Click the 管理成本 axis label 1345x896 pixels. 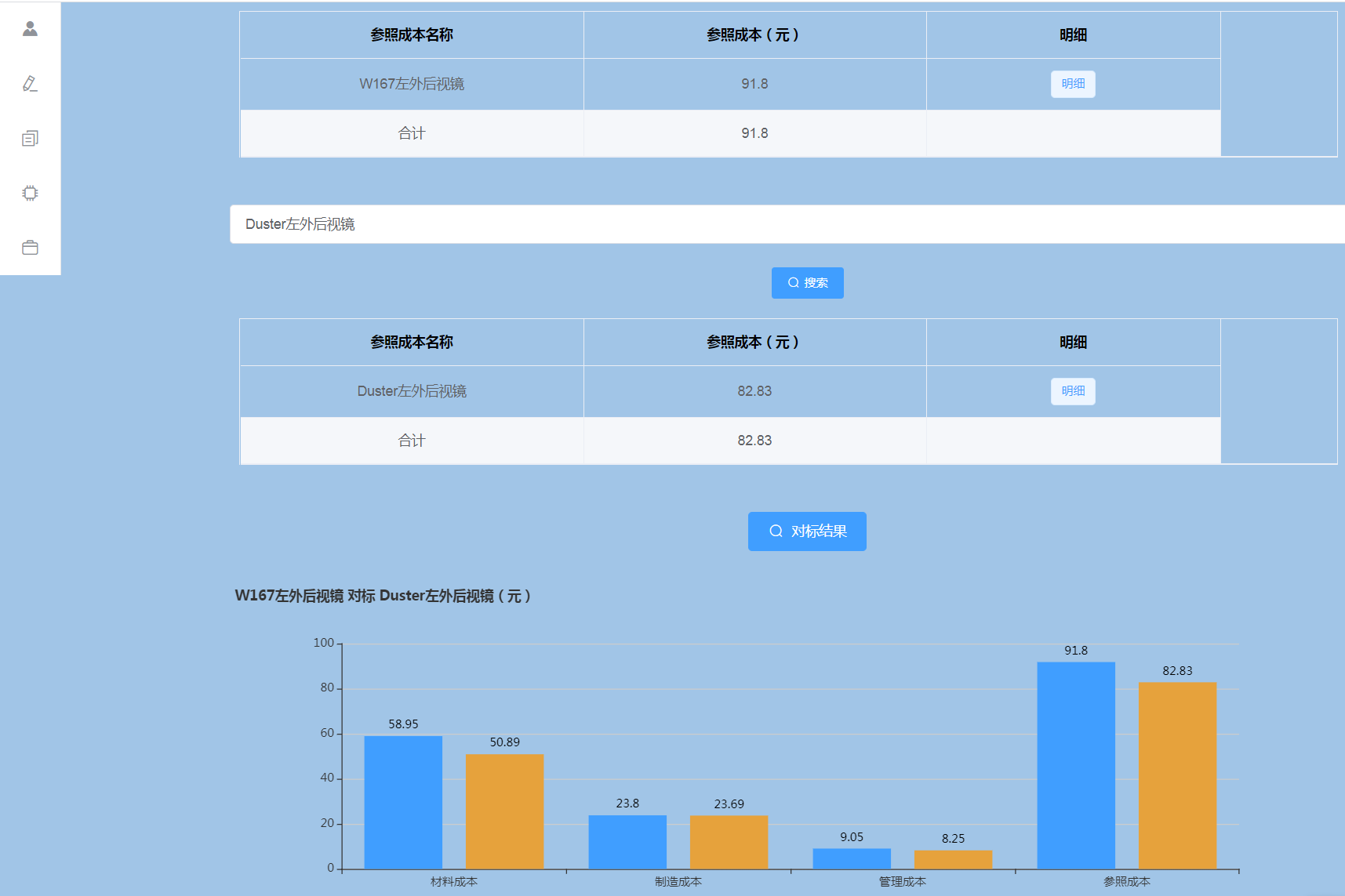click(903, 882)
